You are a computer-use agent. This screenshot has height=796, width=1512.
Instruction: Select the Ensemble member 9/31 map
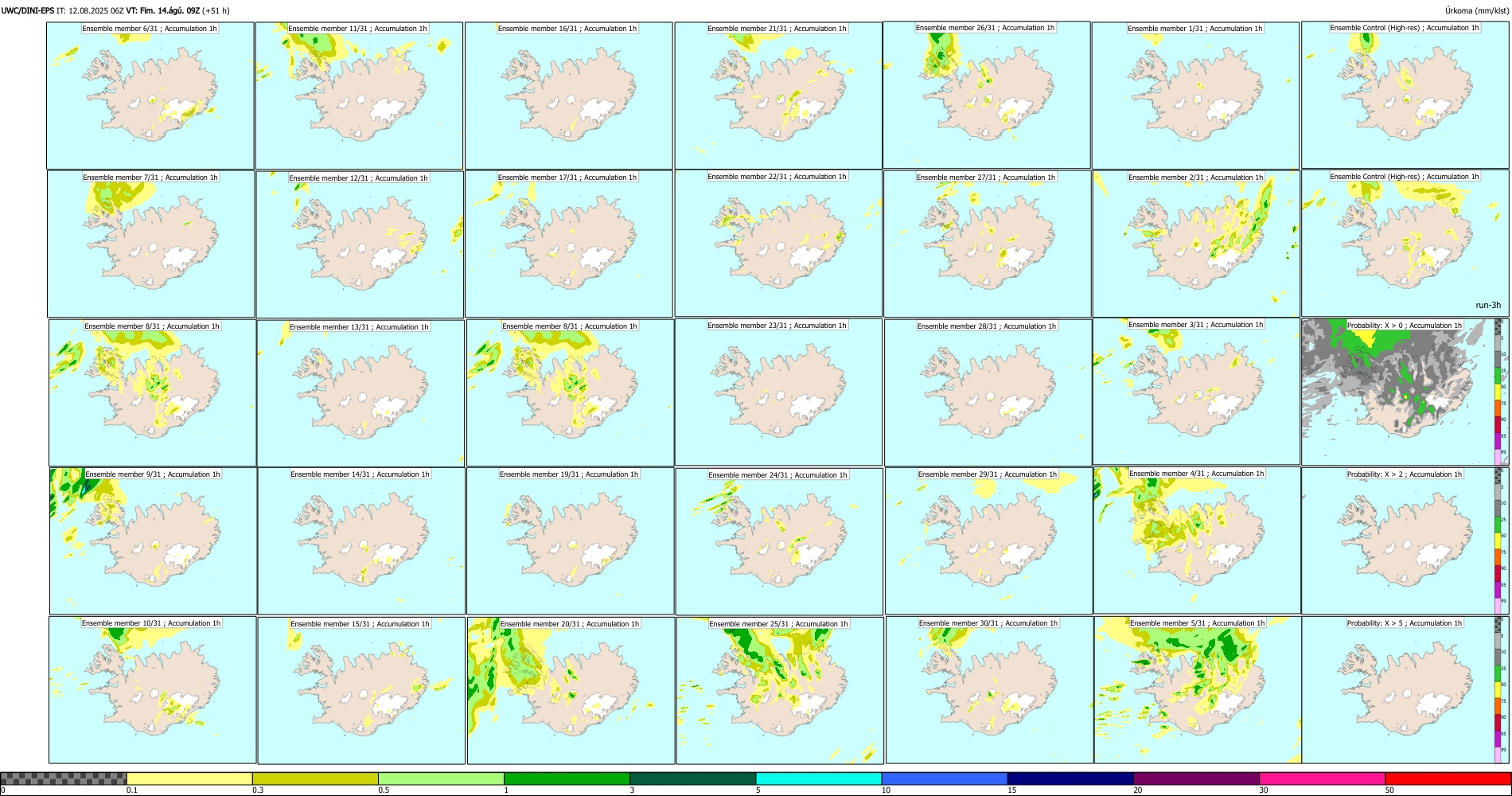pos(153,540)
